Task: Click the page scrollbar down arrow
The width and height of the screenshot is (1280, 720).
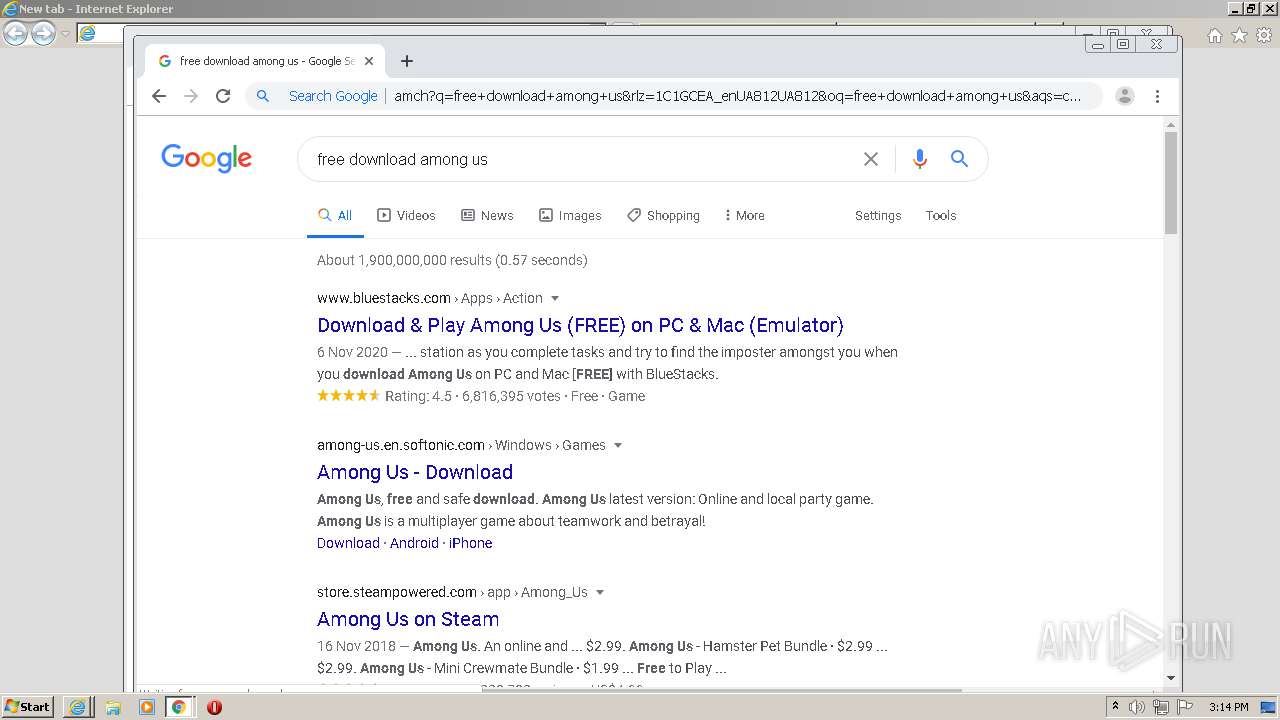Action: coord(1171,677)
